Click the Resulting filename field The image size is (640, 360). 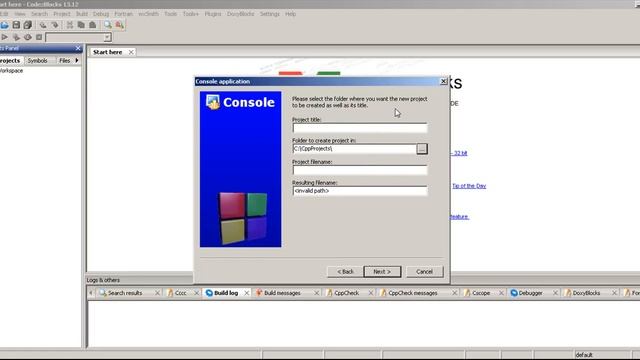pyautogui.click(x=360, y=191)
